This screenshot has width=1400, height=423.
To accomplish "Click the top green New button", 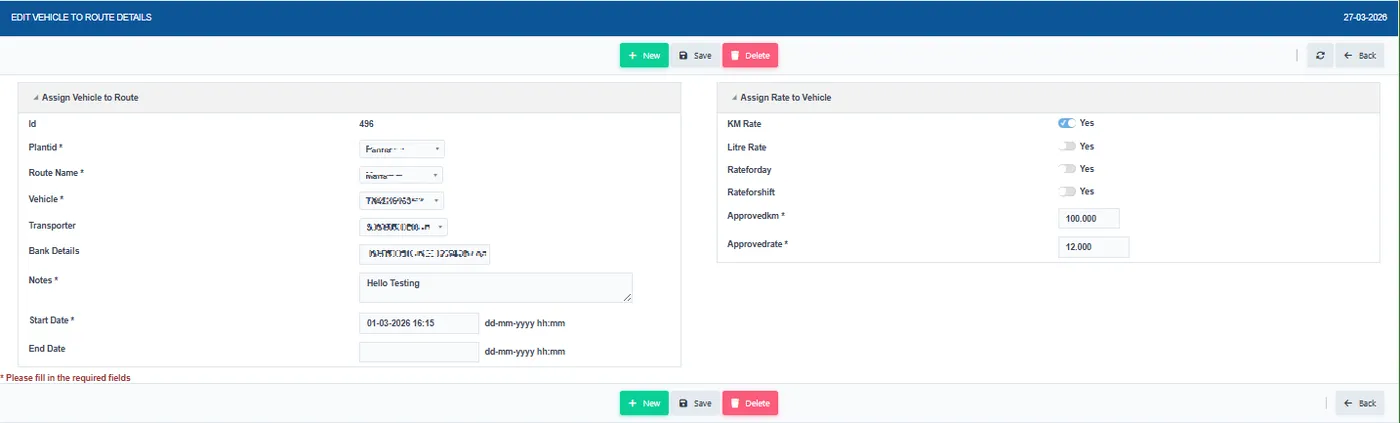I will coord(644,56).
